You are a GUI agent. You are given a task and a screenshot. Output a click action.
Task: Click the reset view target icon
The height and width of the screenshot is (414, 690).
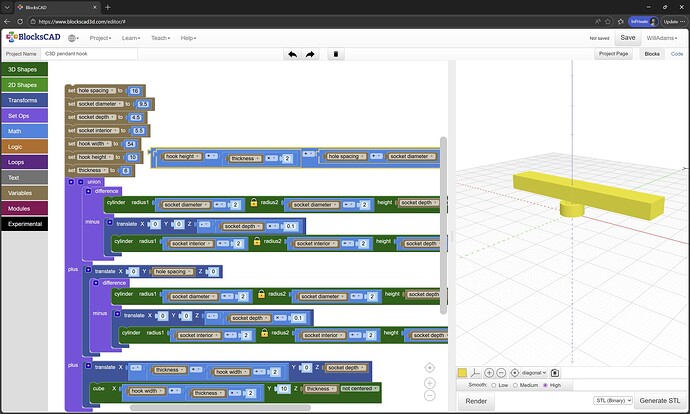point(515,372)
